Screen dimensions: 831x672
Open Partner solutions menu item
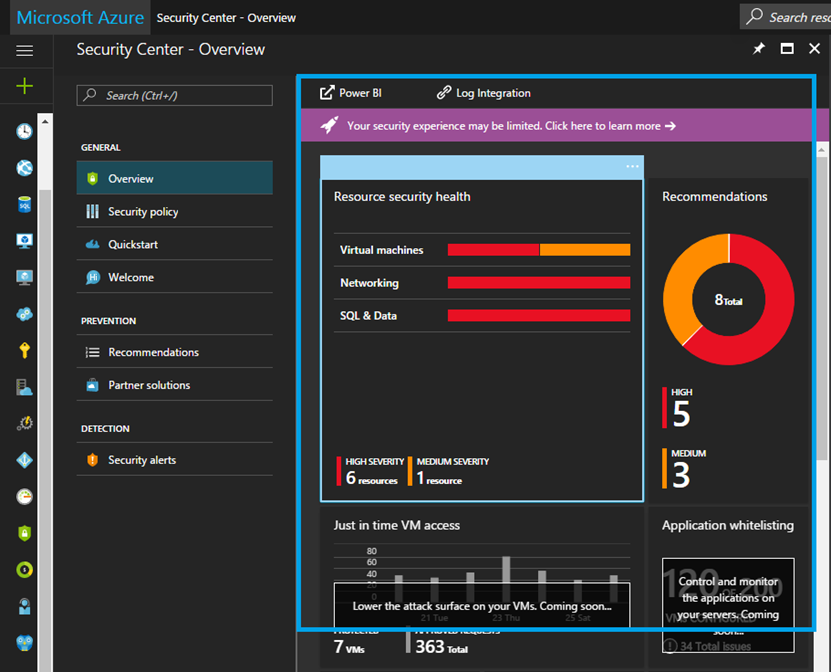174,385
